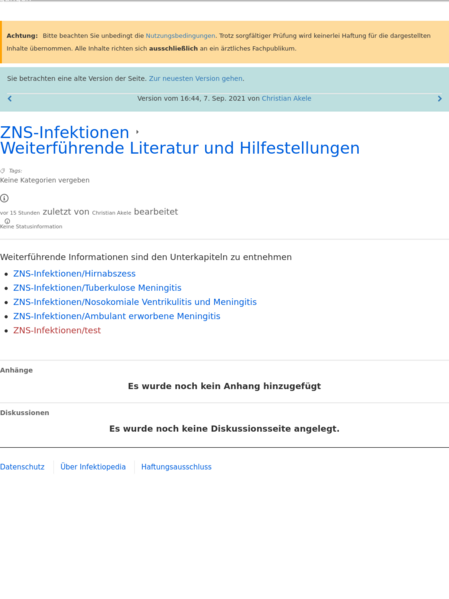449x599 pixels.
Task: Follow the 'Zur neuesten Version gehen' link
Action: tap(196, 78)
